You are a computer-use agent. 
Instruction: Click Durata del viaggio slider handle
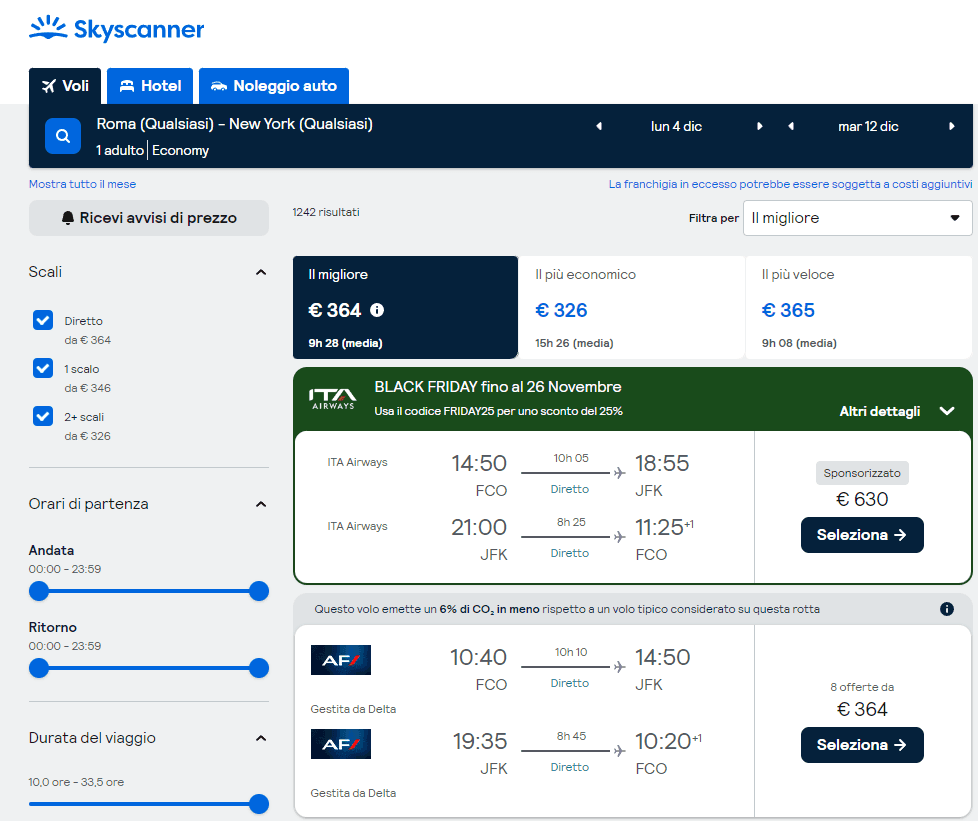[x=259, y=804]
